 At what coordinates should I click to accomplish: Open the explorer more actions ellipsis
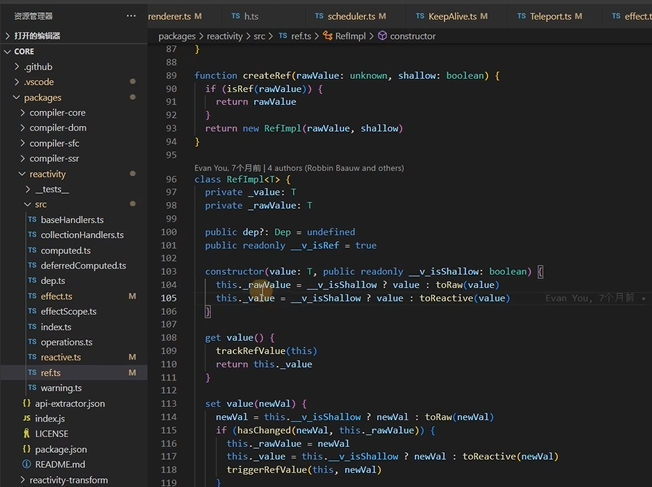(131, 16)
